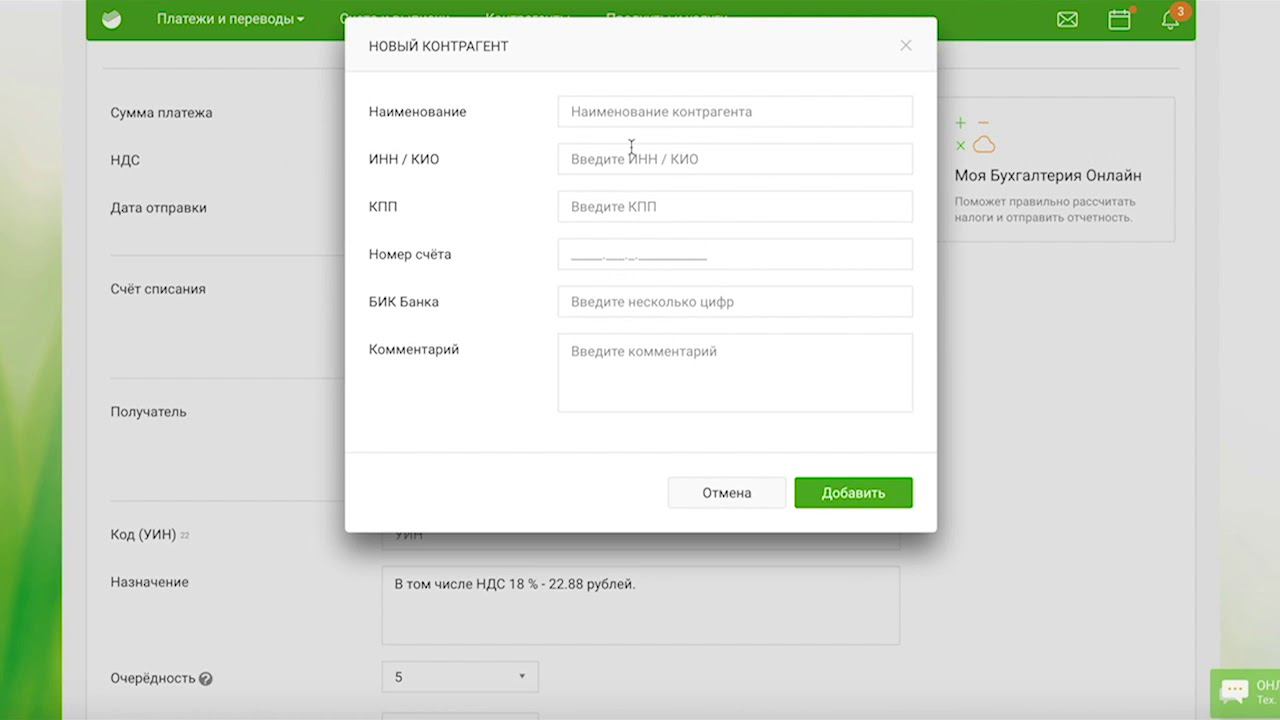Click the Счёт списания label
The height and width of the screenshot is (720, 1280).
click(x=158, y=289)
